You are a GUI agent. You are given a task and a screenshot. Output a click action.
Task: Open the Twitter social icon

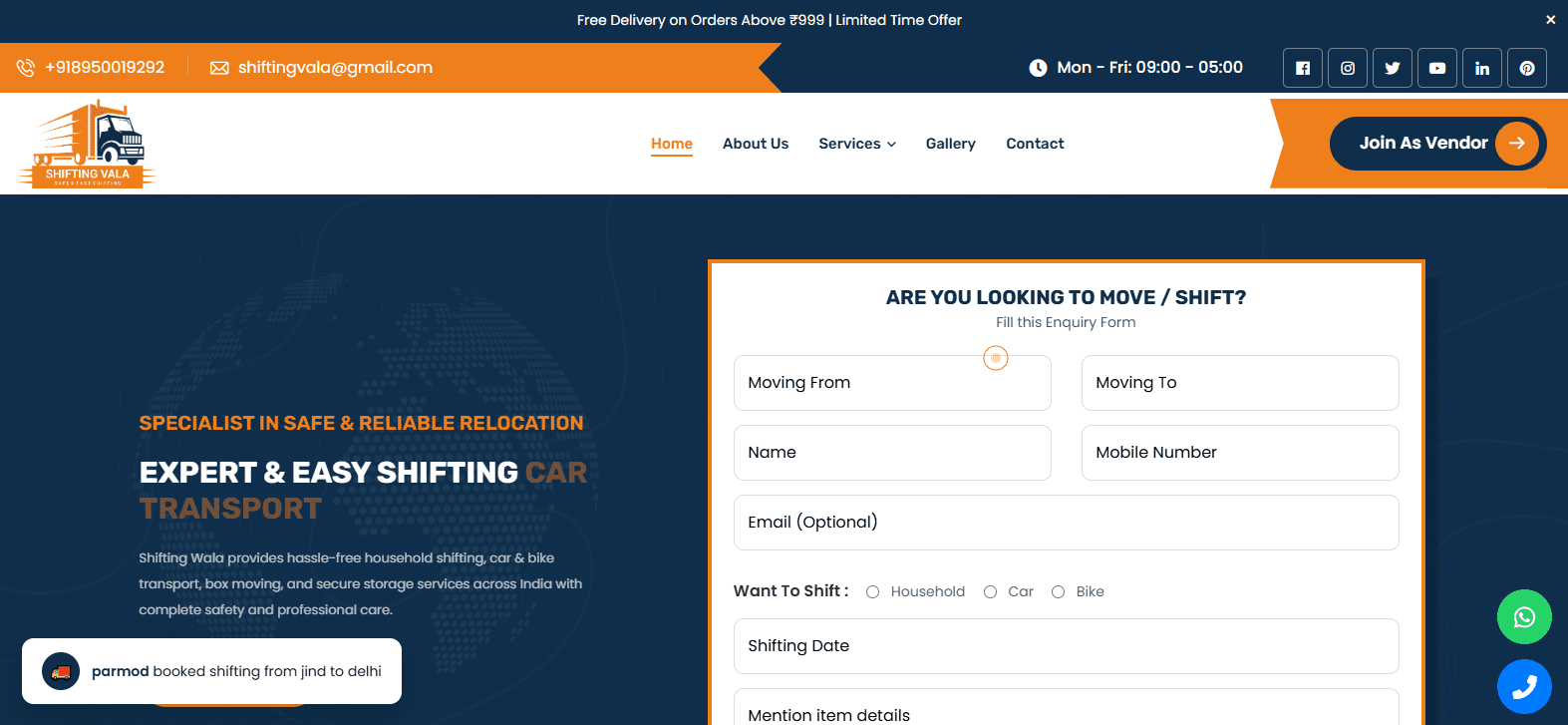coord(1393,68)
